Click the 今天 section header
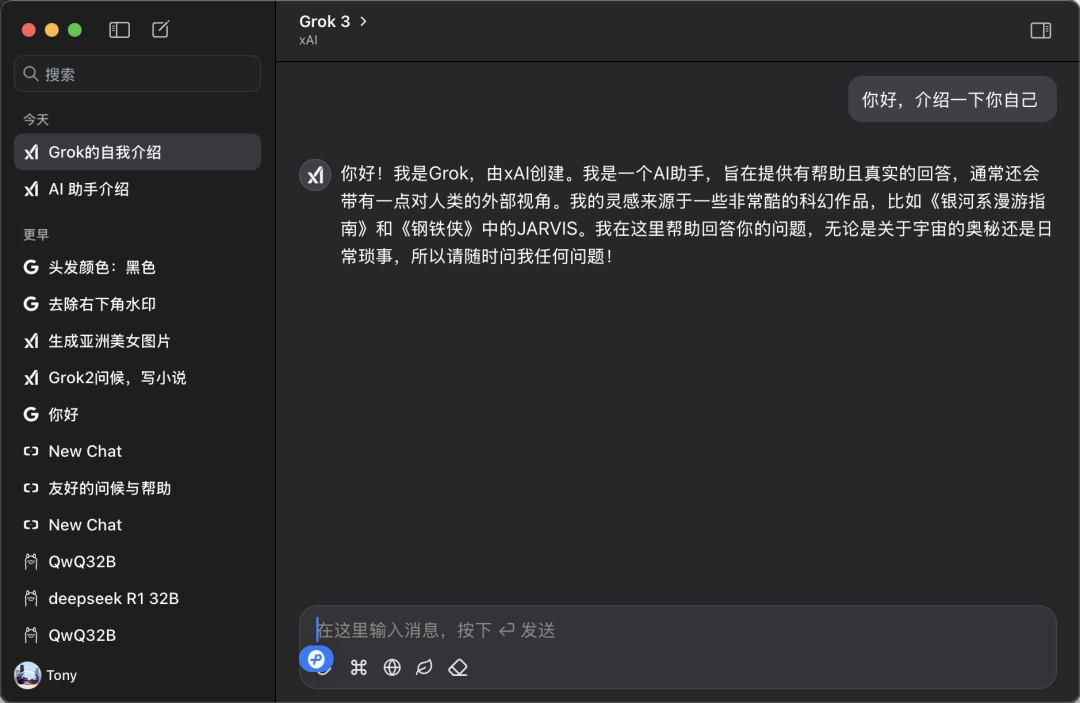Image resolution: width=1080 pixels, height=703 pixels. 36,120
